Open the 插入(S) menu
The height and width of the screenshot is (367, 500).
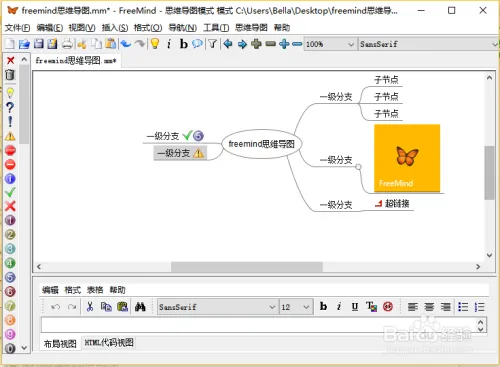[115, 28]
